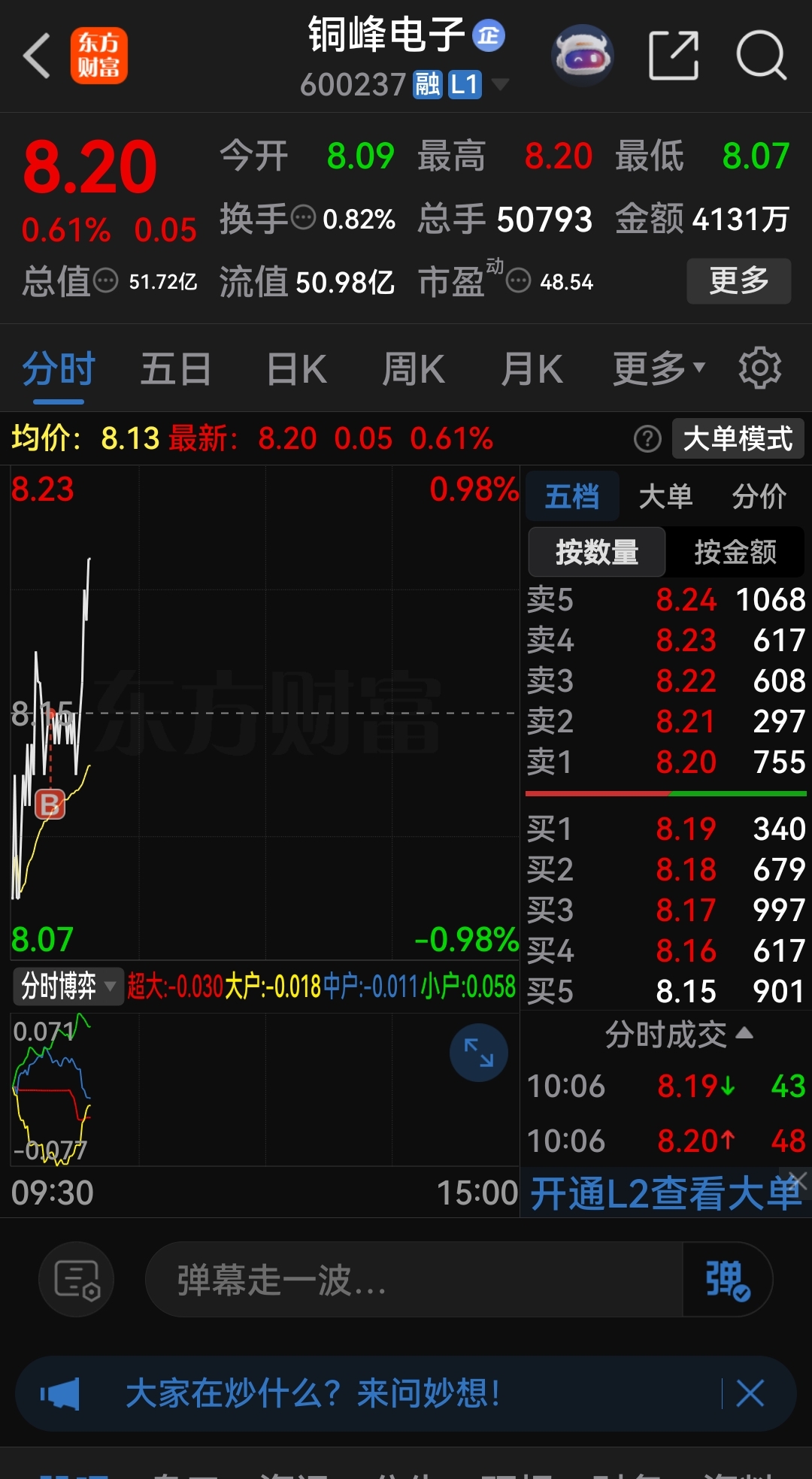Switch to the 周K chart tab
The image size is (812, 1479).
coord(414,369)
